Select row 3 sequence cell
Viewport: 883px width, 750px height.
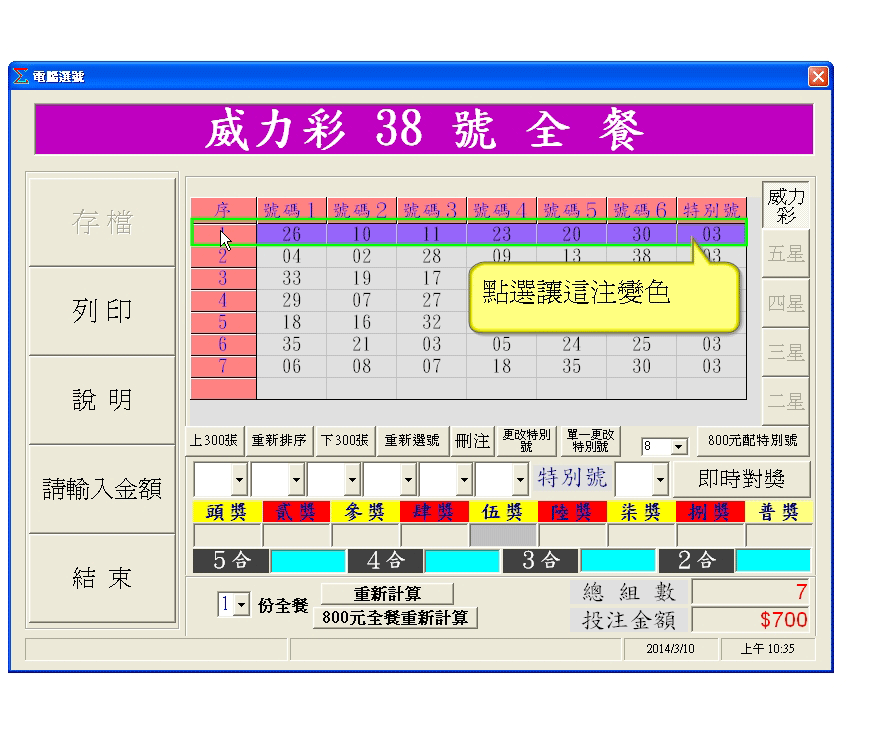tap(223, 279)
